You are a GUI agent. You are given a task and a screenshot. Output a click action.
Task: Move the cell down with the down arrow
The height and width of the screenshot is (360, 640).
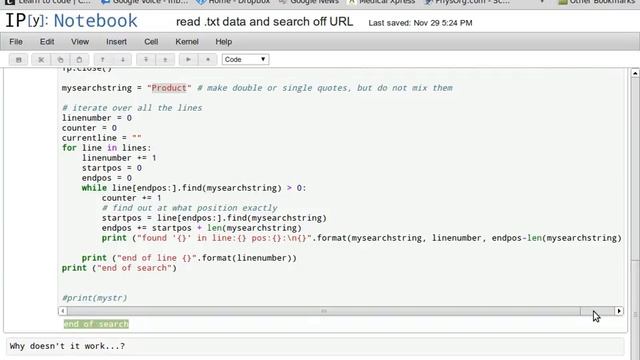122,60
